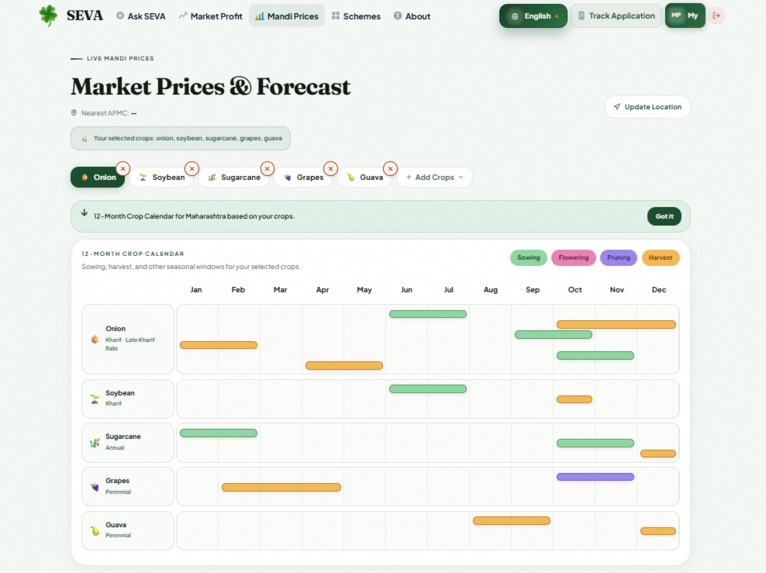Screen dimensions: 766x573
Task: Click Guava December harvest bar
Action: click(x=658, y=531)
